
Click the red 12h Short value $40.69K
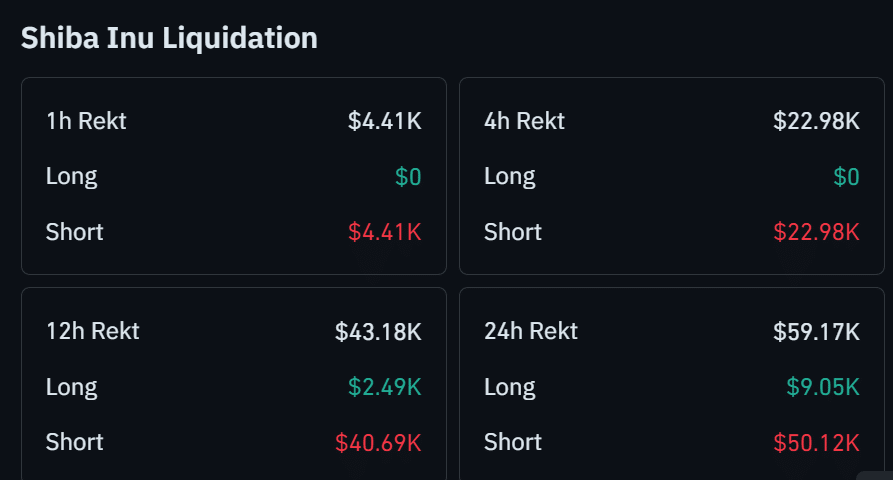tap(378, 442)
